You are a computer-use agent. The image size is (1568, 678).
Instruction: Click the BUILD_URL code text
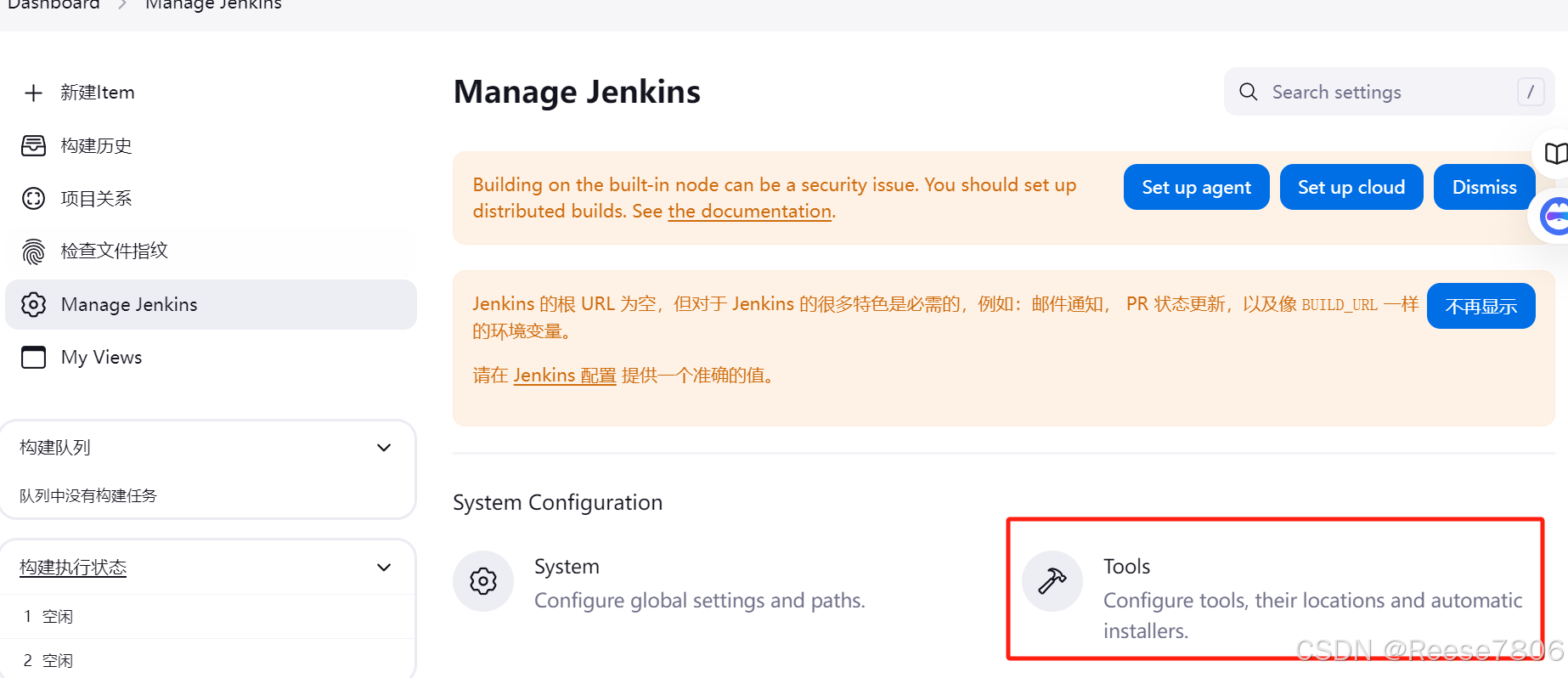pos(1340,305)
